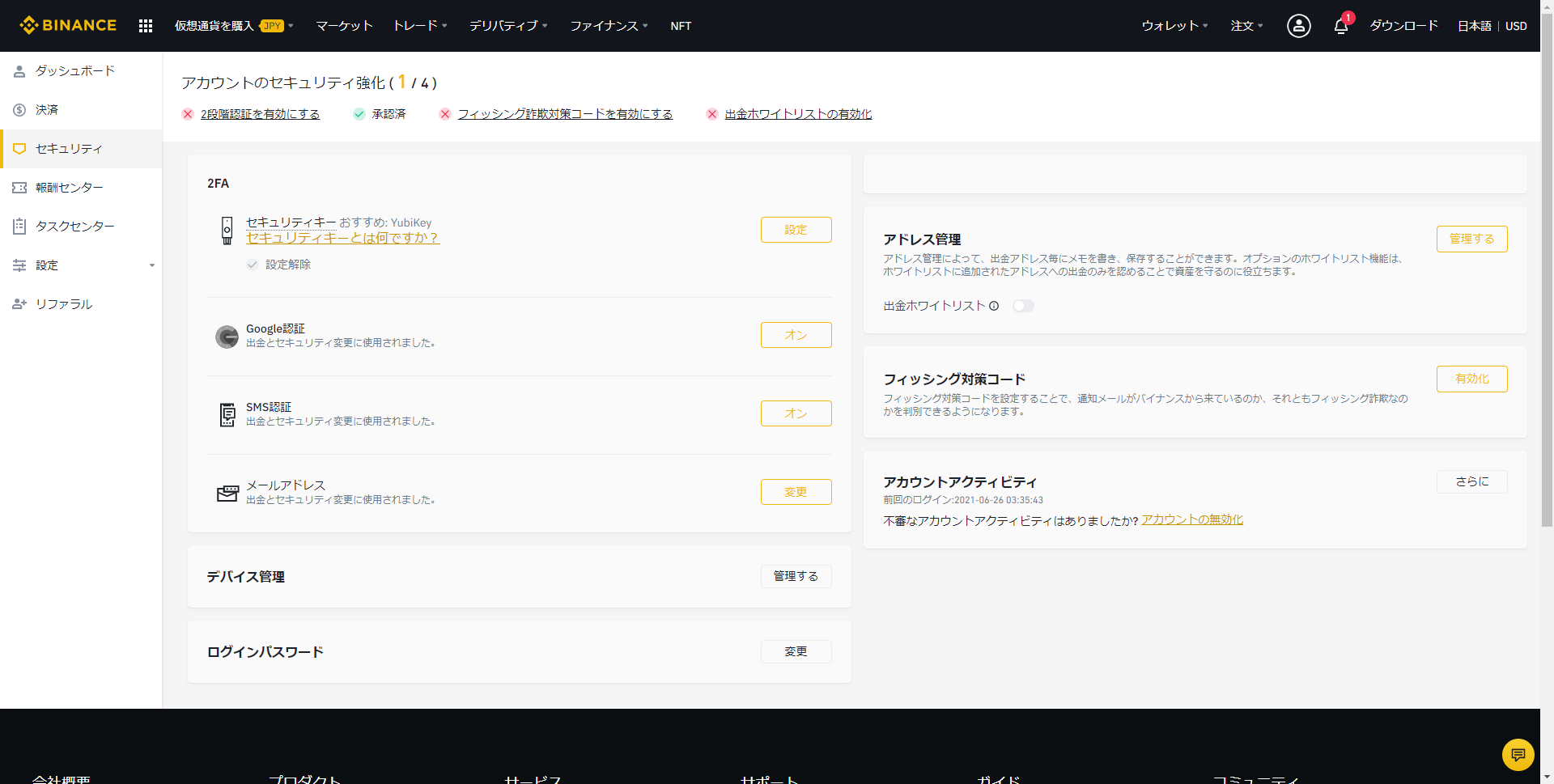Click 有効化 button for フィッシング対策コード
Screen dimensions: 1554x784
coord(1471,379)
